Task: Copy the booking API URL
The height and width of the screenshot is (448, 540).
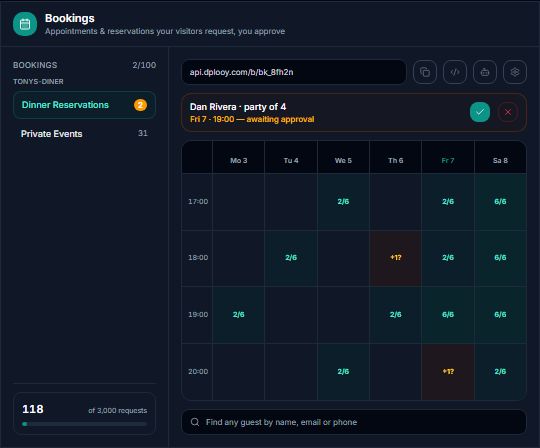Action: [425, 72]
